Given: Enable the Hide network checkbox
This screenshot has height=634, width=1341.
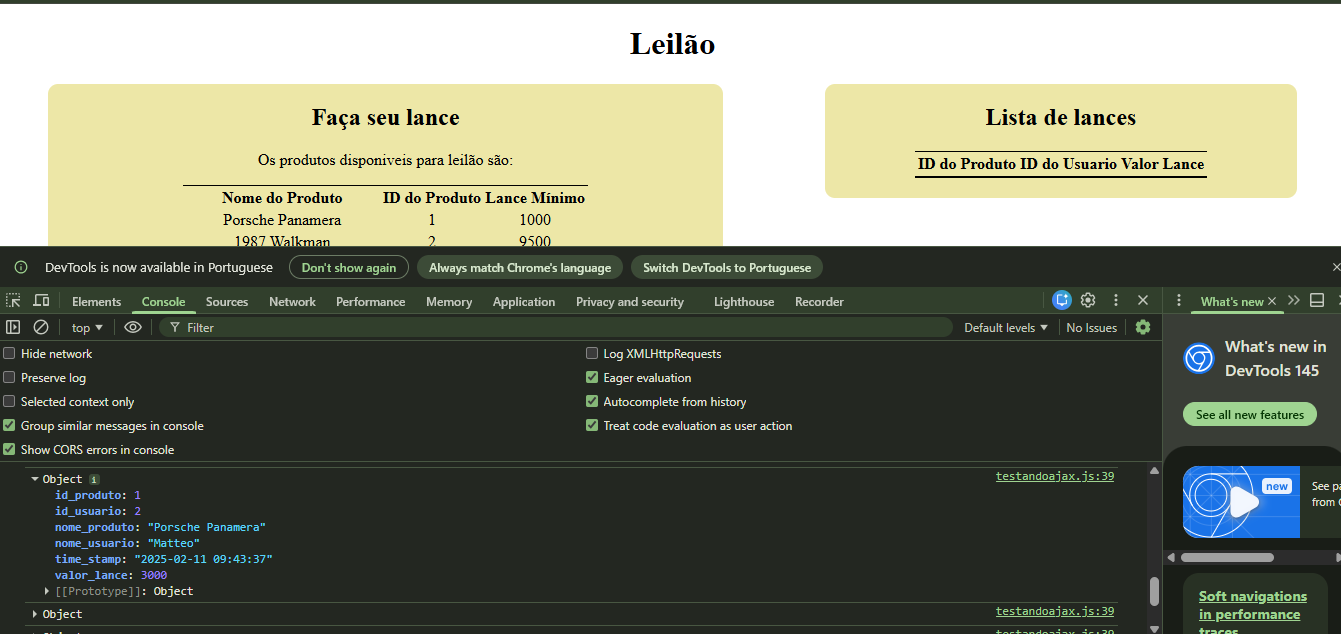Looking at the screenshot, I should tap(10, 354).
